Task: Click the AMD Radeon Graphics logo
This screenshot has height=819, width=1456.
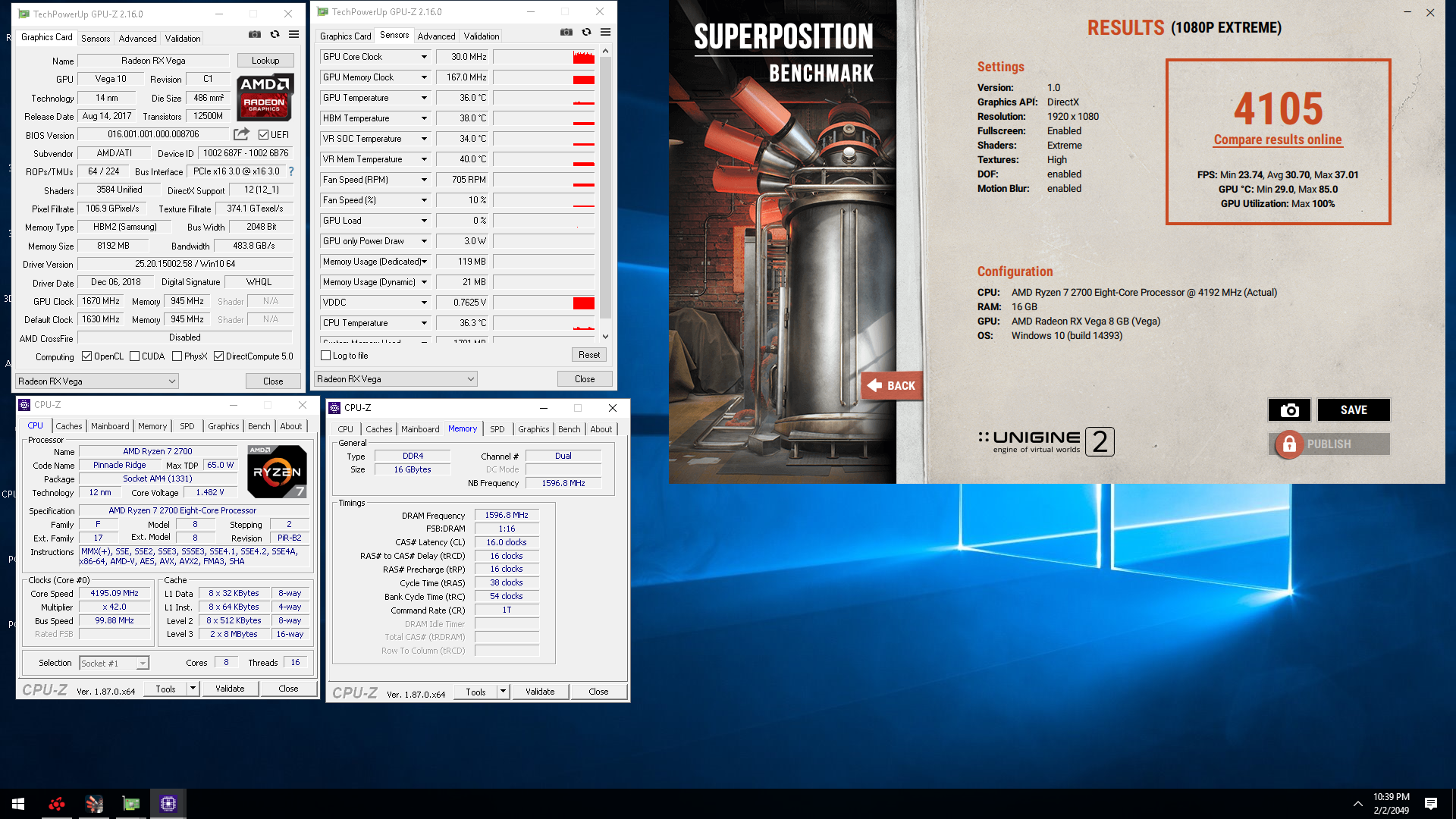Action: click(x=265, y=98)
